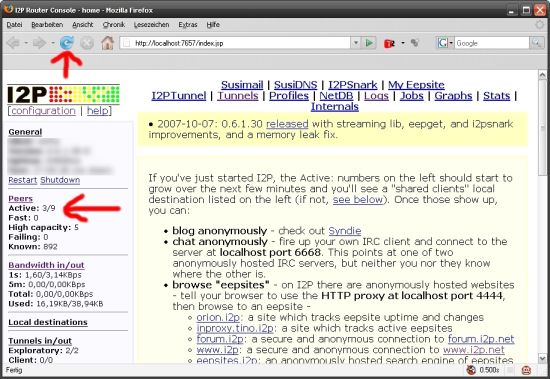Open the I2PTunnel link
Viewport: 550px width, 379px height.
179,96
